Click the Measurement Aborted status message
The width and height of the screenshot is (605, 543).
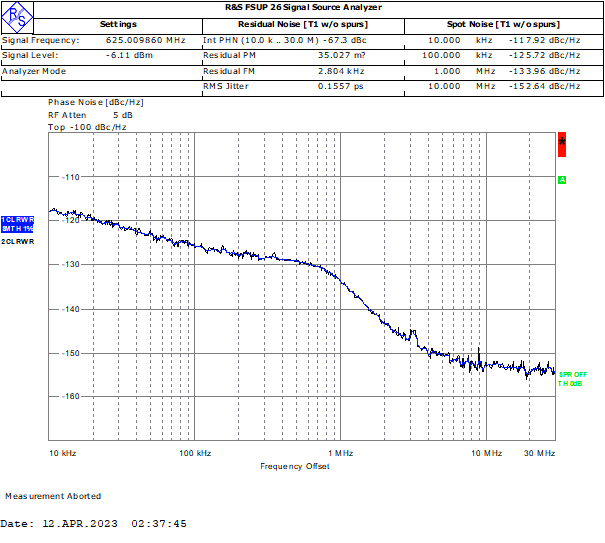pos(53,496)
